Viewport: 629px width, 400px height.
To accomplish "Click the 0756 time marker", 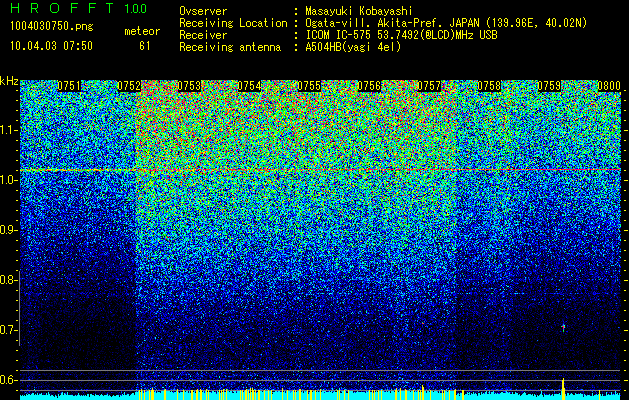I will point(369,86).
